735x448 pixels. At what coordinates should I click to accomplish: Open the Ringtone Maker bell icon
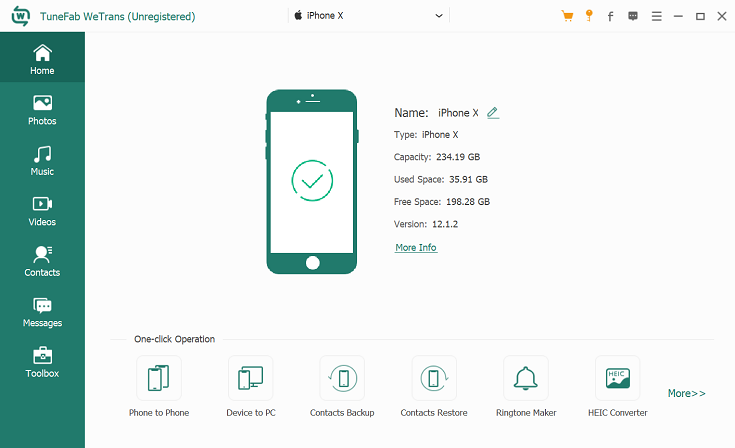[525, 378]
